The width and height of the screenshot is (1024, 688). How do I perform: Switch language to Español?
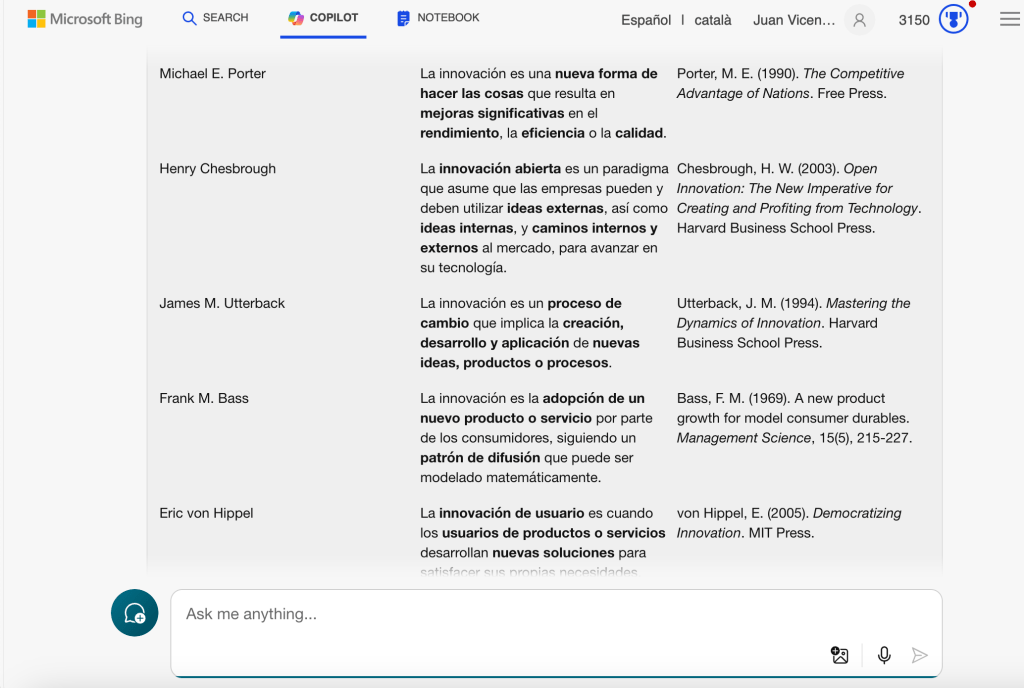[646, 20]
